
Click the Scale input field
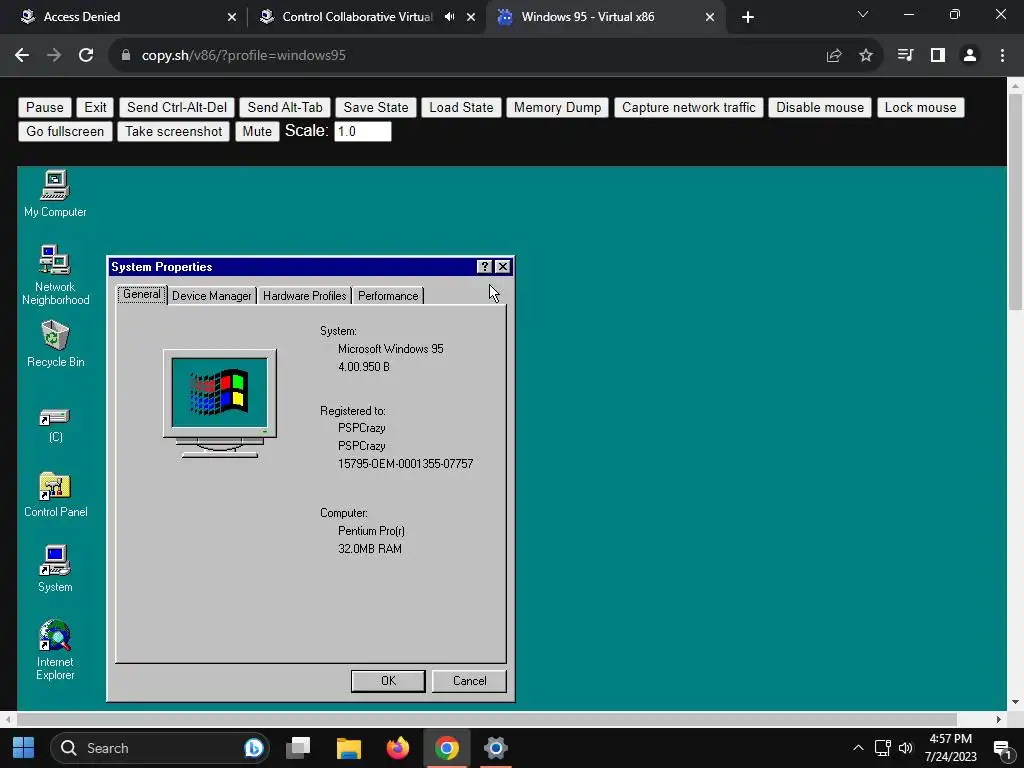pyautogui.click(x=362, y=131)
